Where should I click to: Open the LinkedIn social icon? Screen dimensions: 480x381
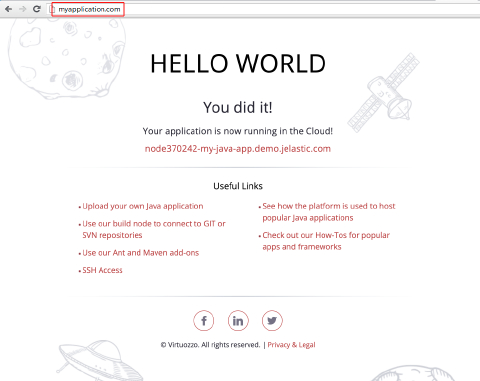238,321
